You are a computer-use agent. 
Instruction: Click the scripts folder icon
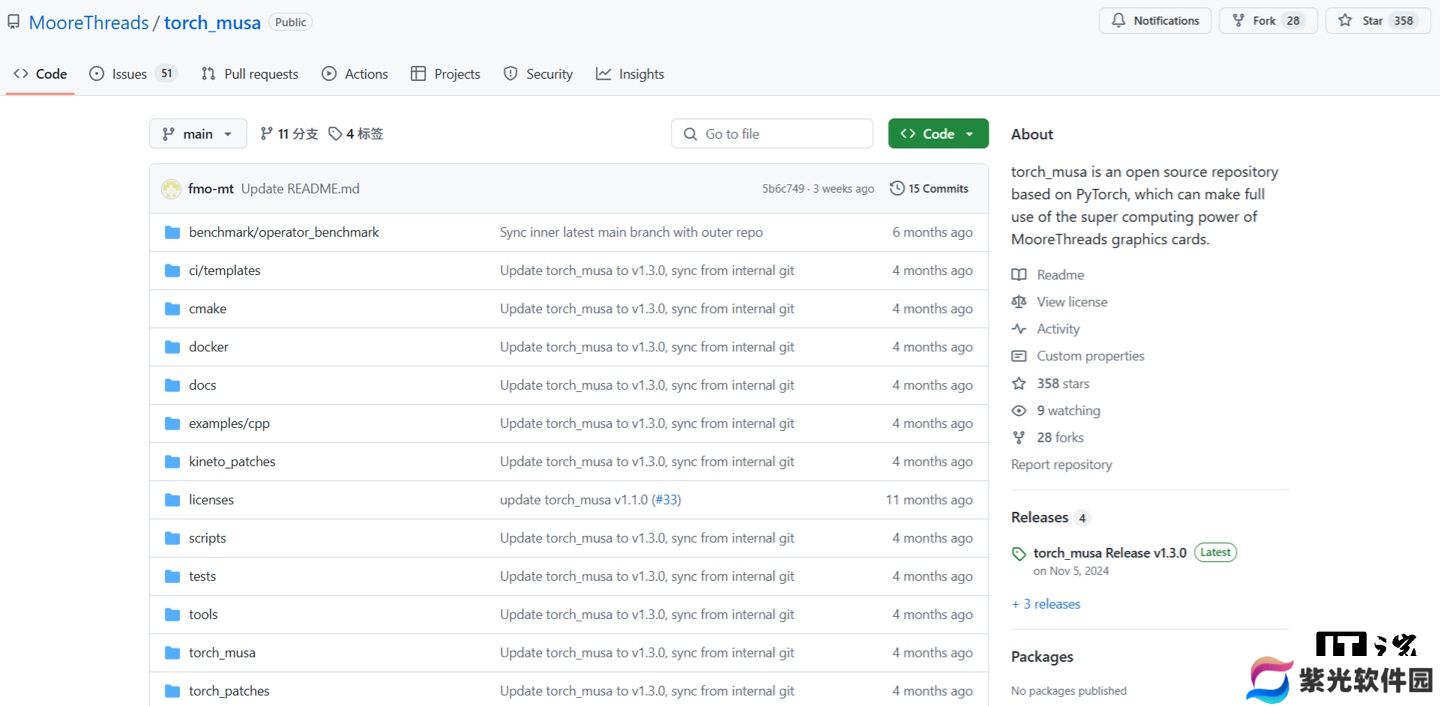(x=172, y=538)
